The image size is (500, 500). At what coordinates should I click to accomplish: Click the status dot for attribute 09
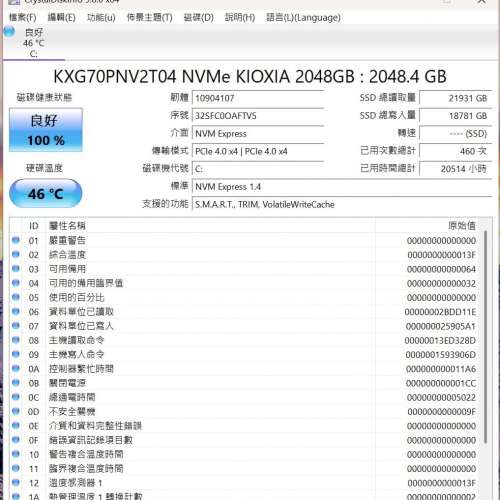click(16, 354)
